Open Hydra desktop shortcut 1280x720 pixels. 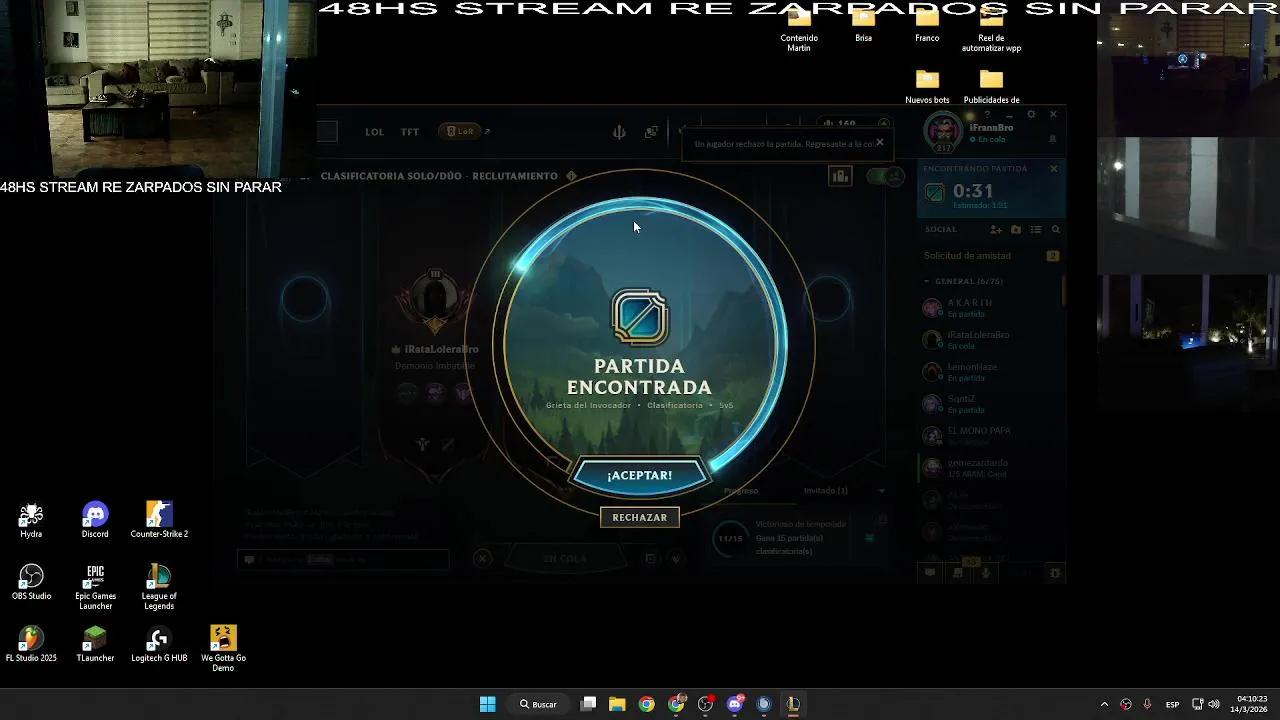pos(31,520)
